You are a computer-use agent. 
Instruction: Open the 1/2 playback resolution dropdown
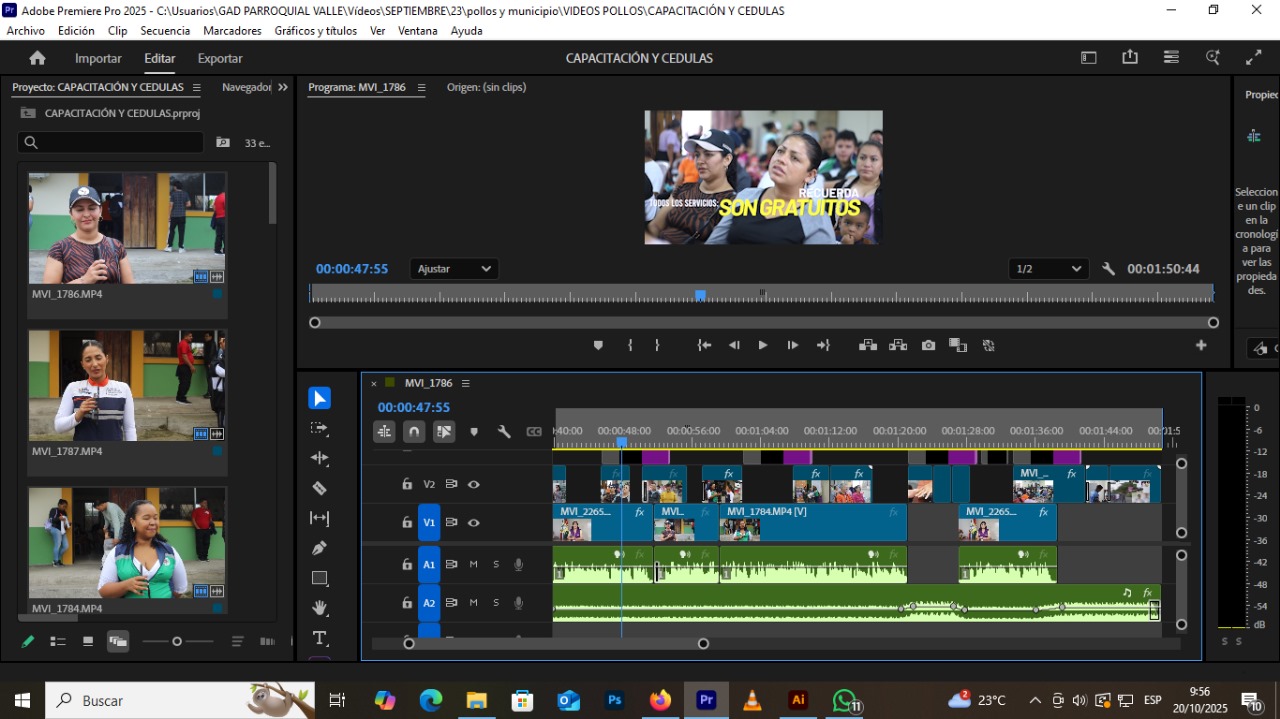pyautogui.click(x=1049, y=269)
